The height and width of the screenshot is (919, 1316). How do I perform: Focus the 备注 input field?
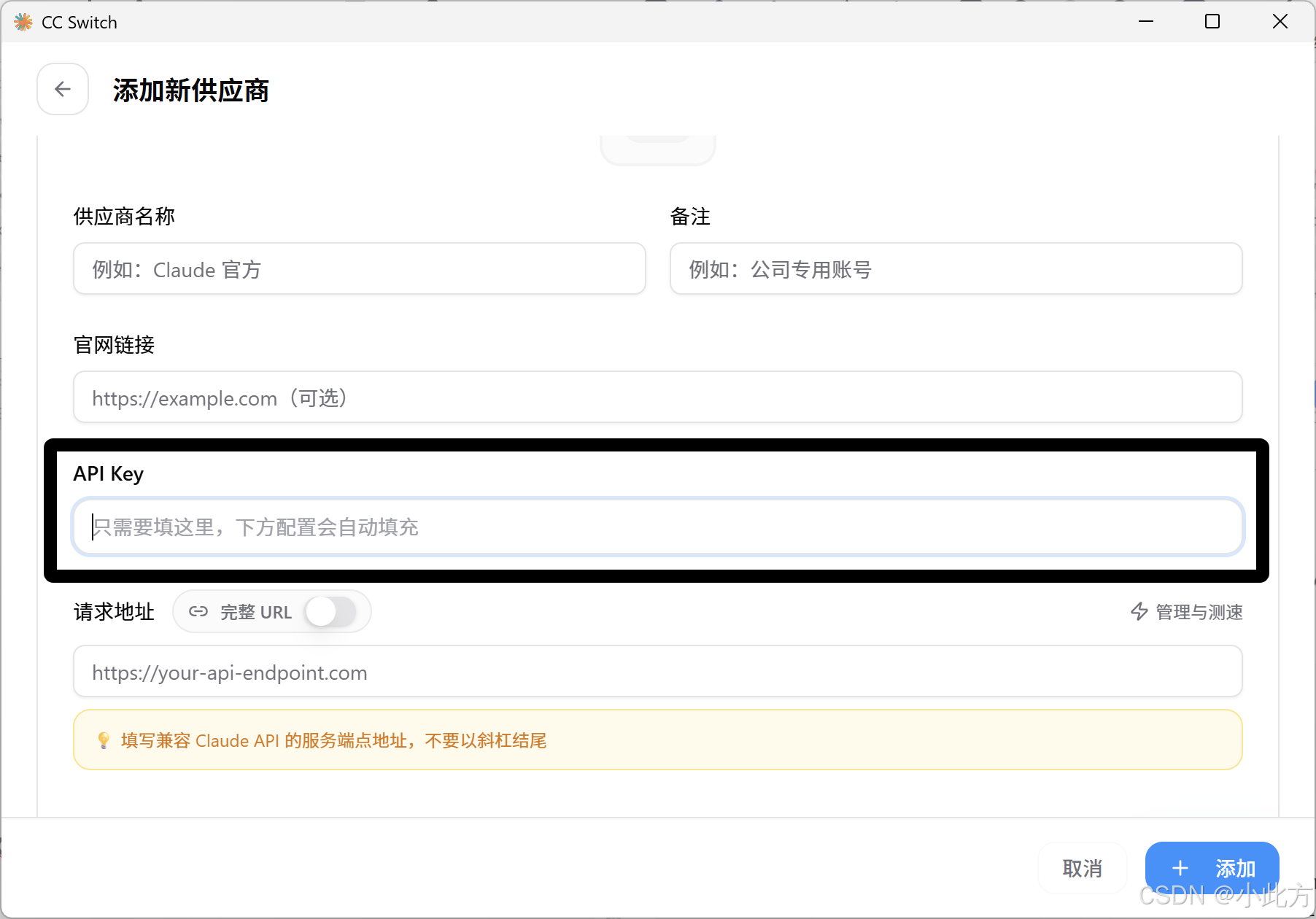(x=956, y=269)
